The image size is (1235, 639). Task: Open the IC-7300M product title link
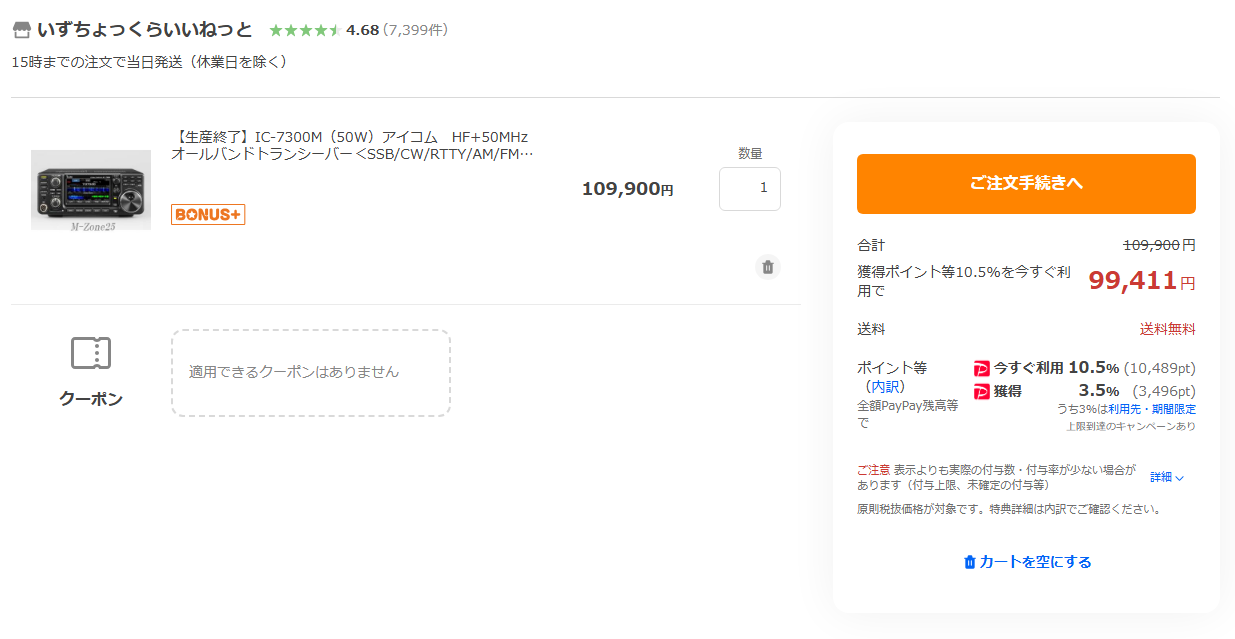coord(351,146)
